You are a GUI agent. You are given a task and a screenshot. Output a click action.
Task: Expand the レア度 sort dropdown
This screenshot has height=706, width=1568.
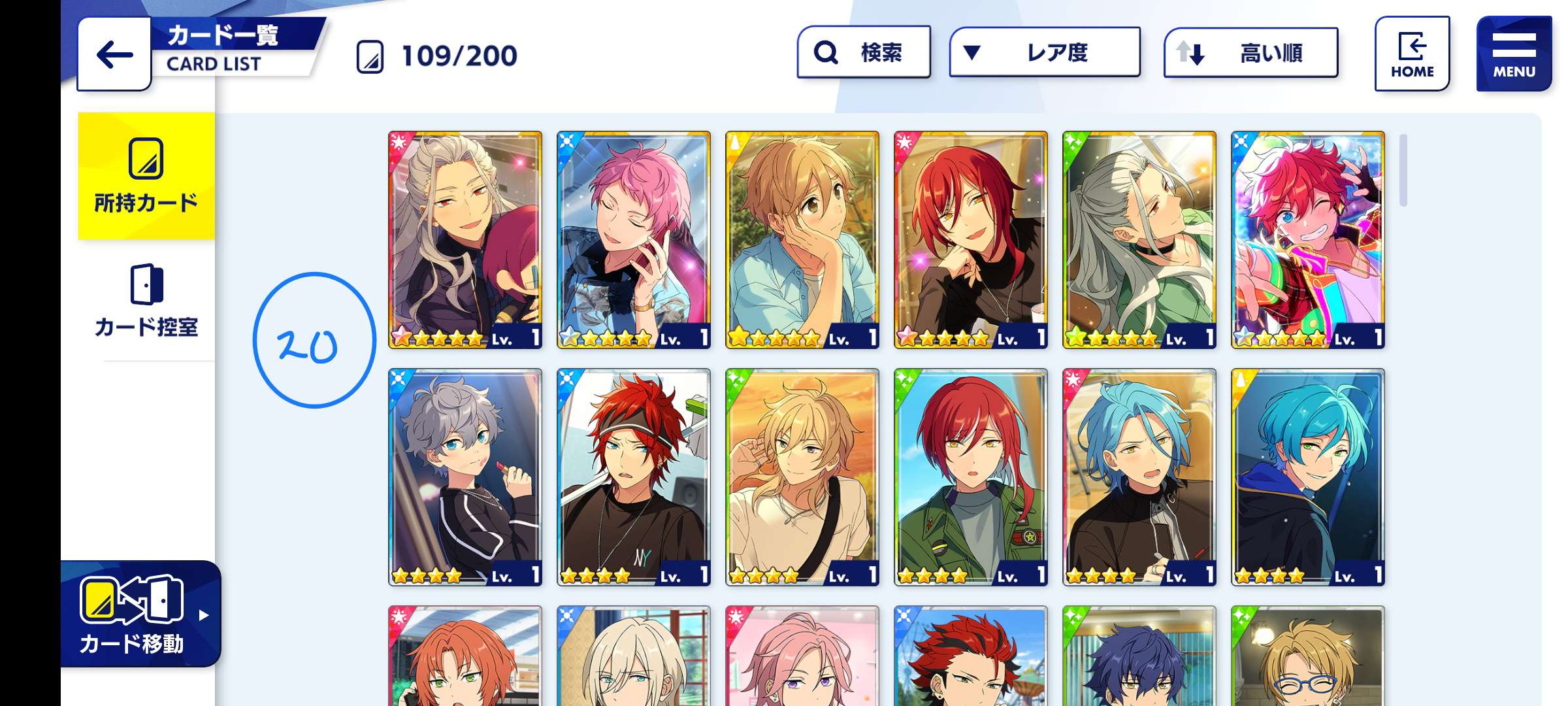[x=1045, y=52]
